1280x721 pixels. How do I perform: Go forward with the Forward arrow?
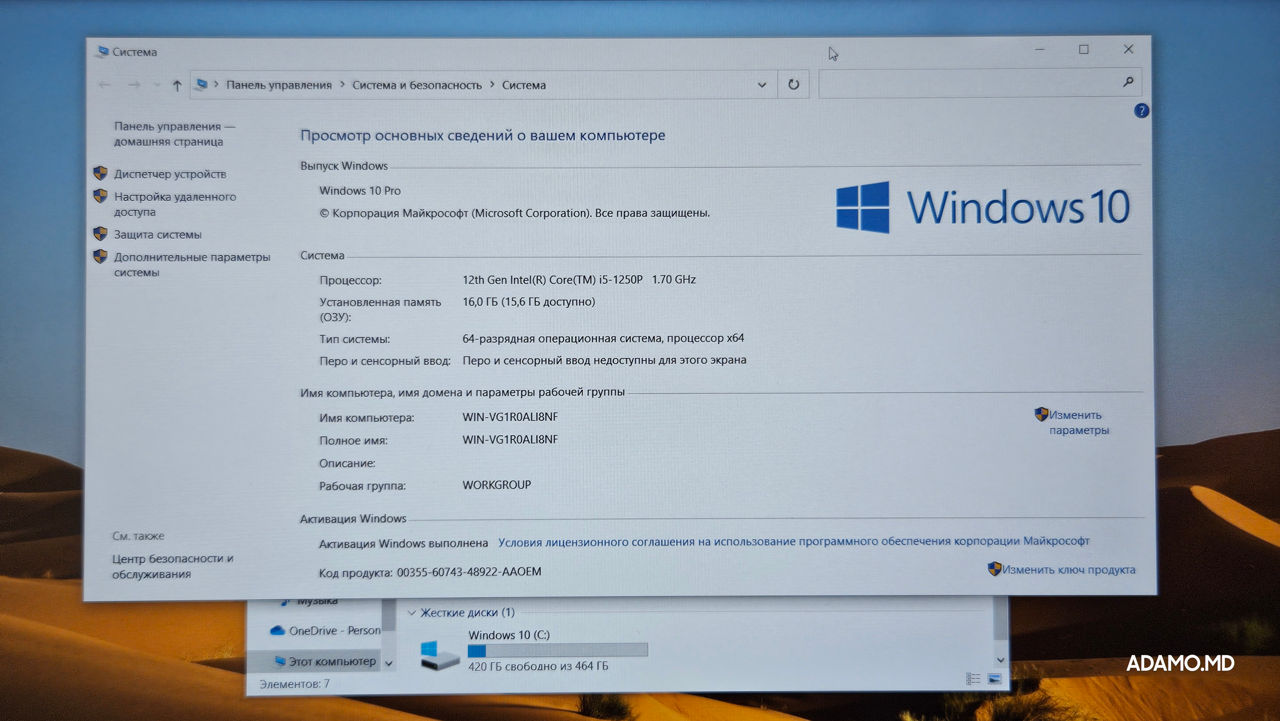[x=135, y=86]
